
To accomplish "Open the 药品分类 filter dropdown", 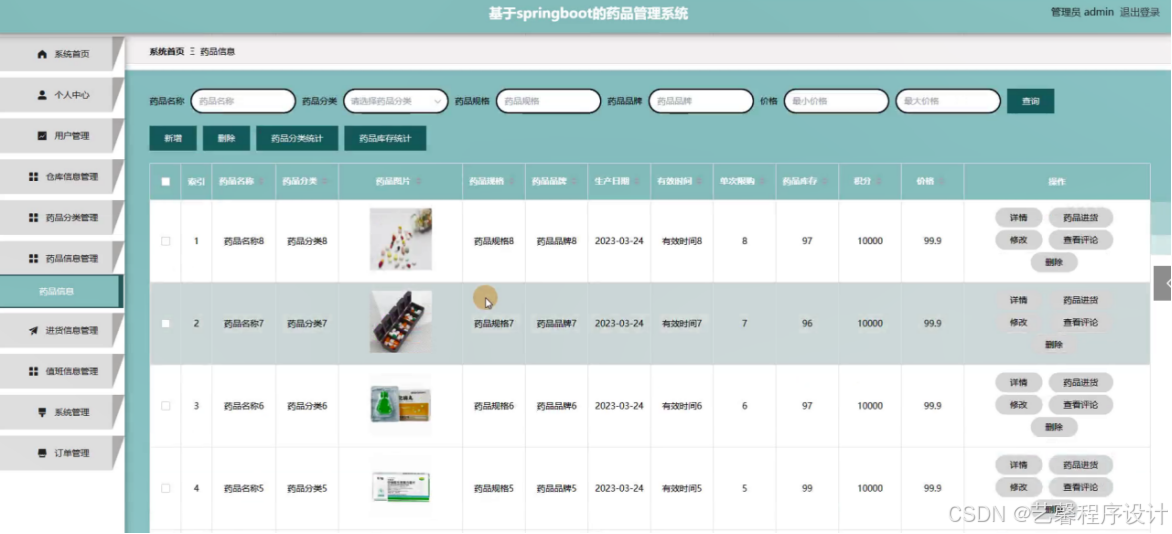I will coord(395,101).
